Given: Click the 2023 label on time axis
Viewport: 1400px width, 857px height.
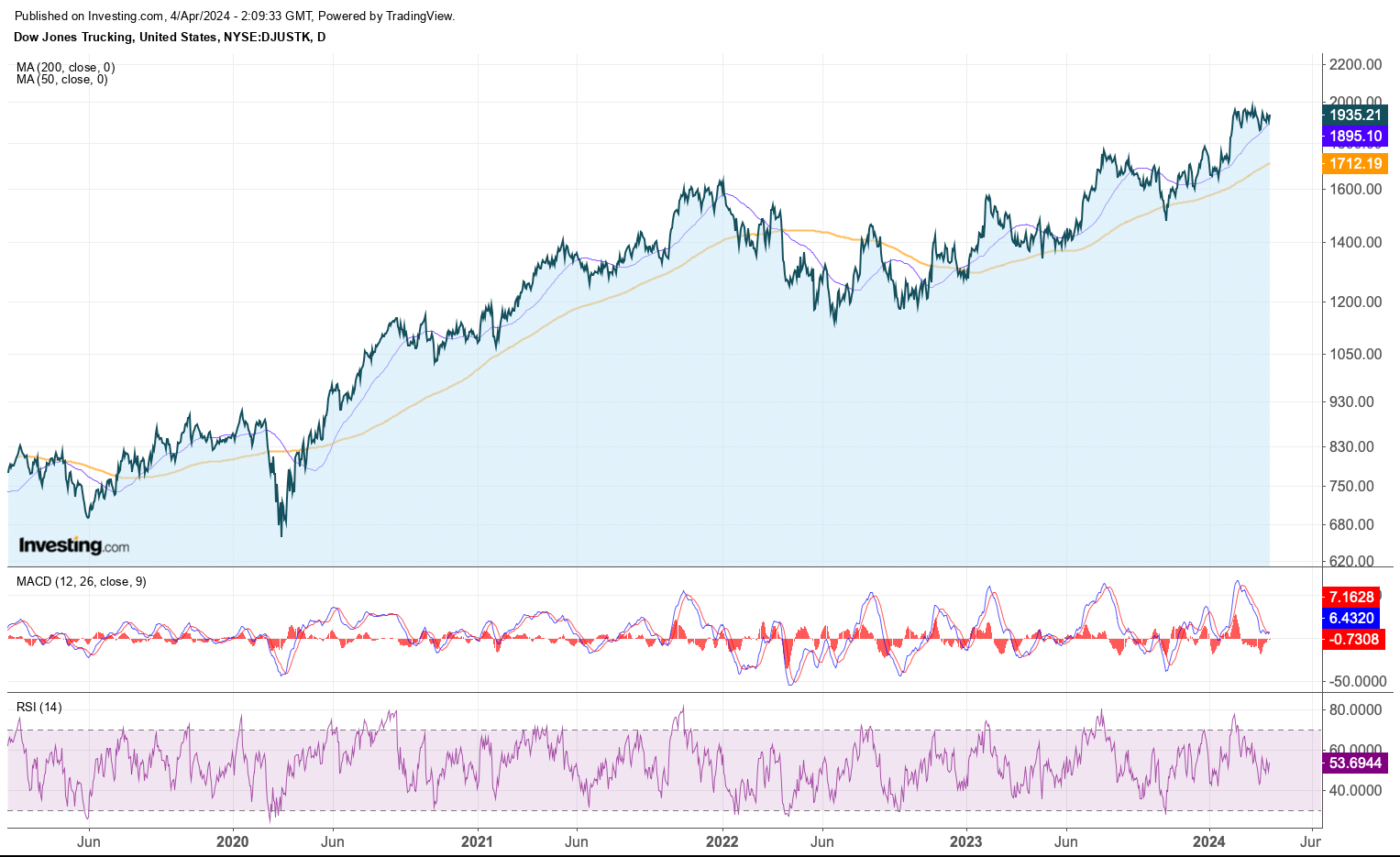Looking at the screenshot, I should tap(965, 842).
